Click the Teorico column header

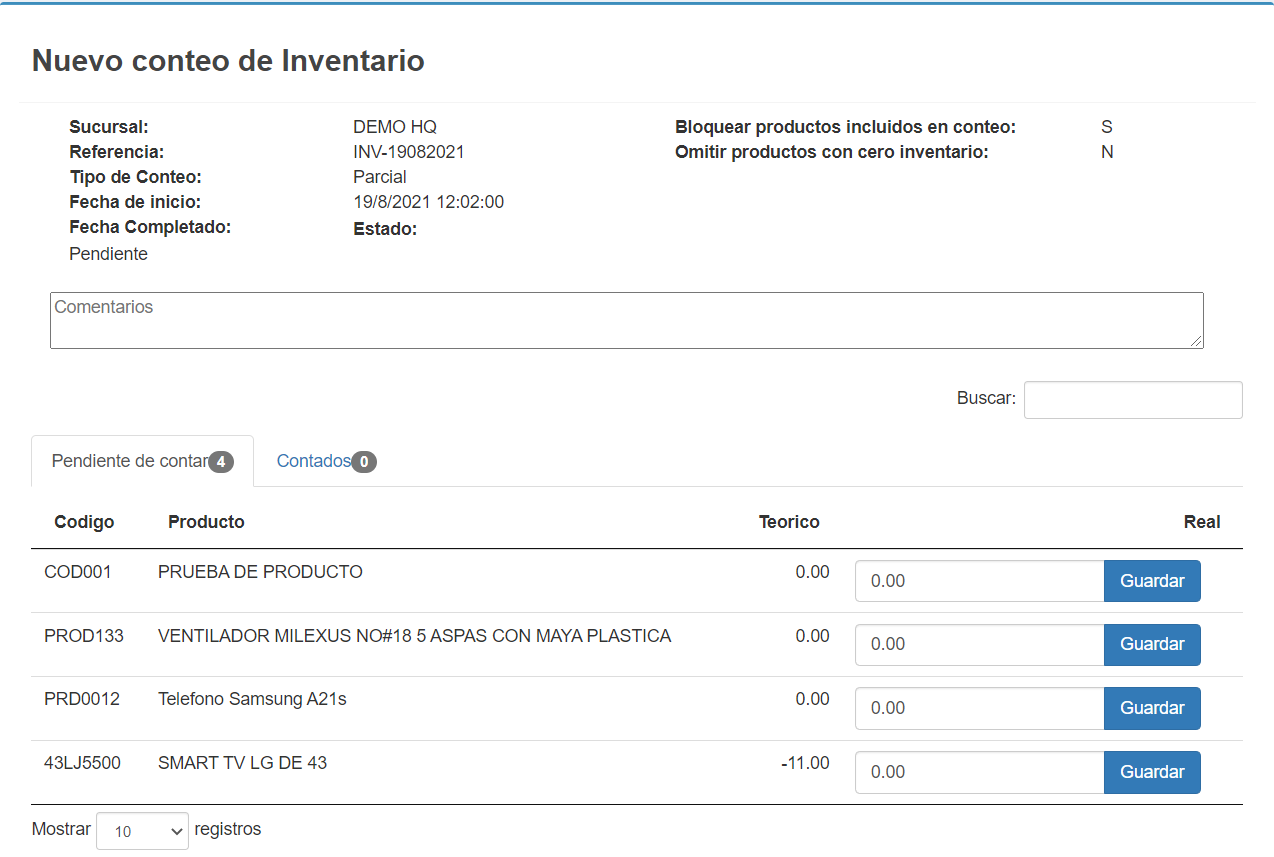(789, 521)
